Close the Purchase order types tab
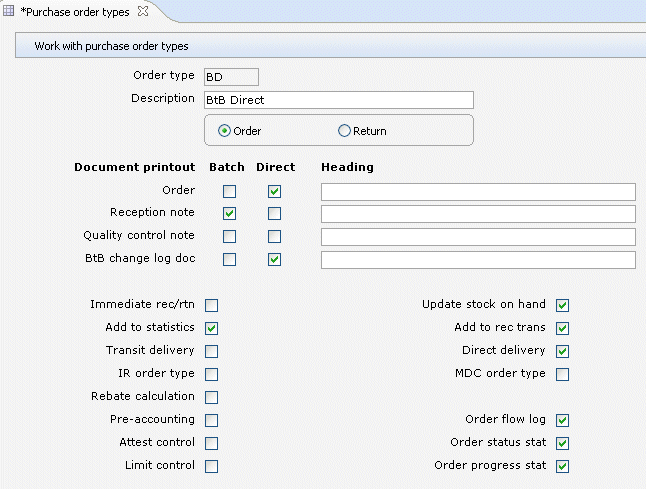The height and width of the screenshot is (489, 646). [142, 10]
